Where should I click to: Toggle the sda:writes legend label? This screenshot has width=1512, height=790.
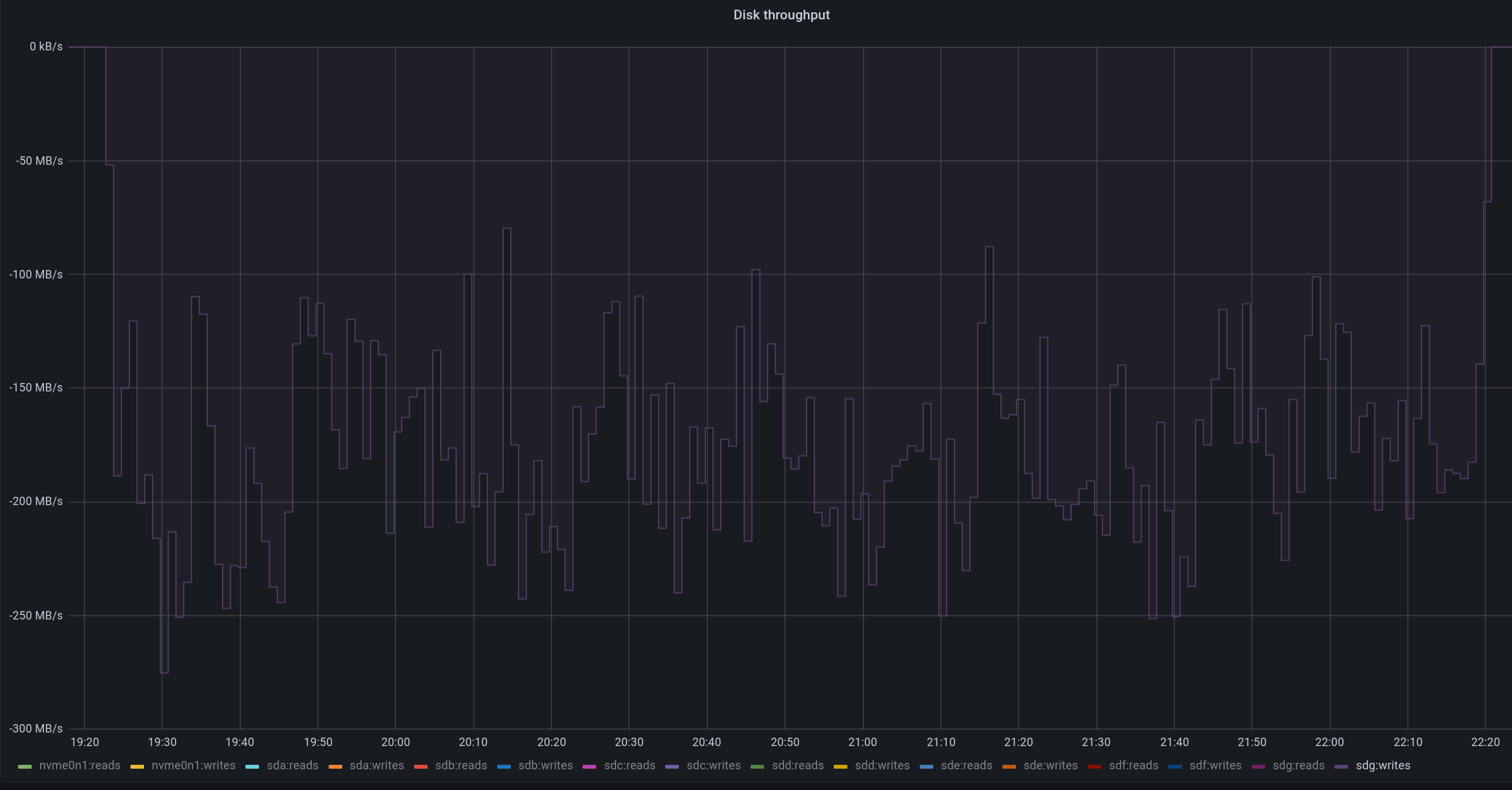tap(377, 765)
